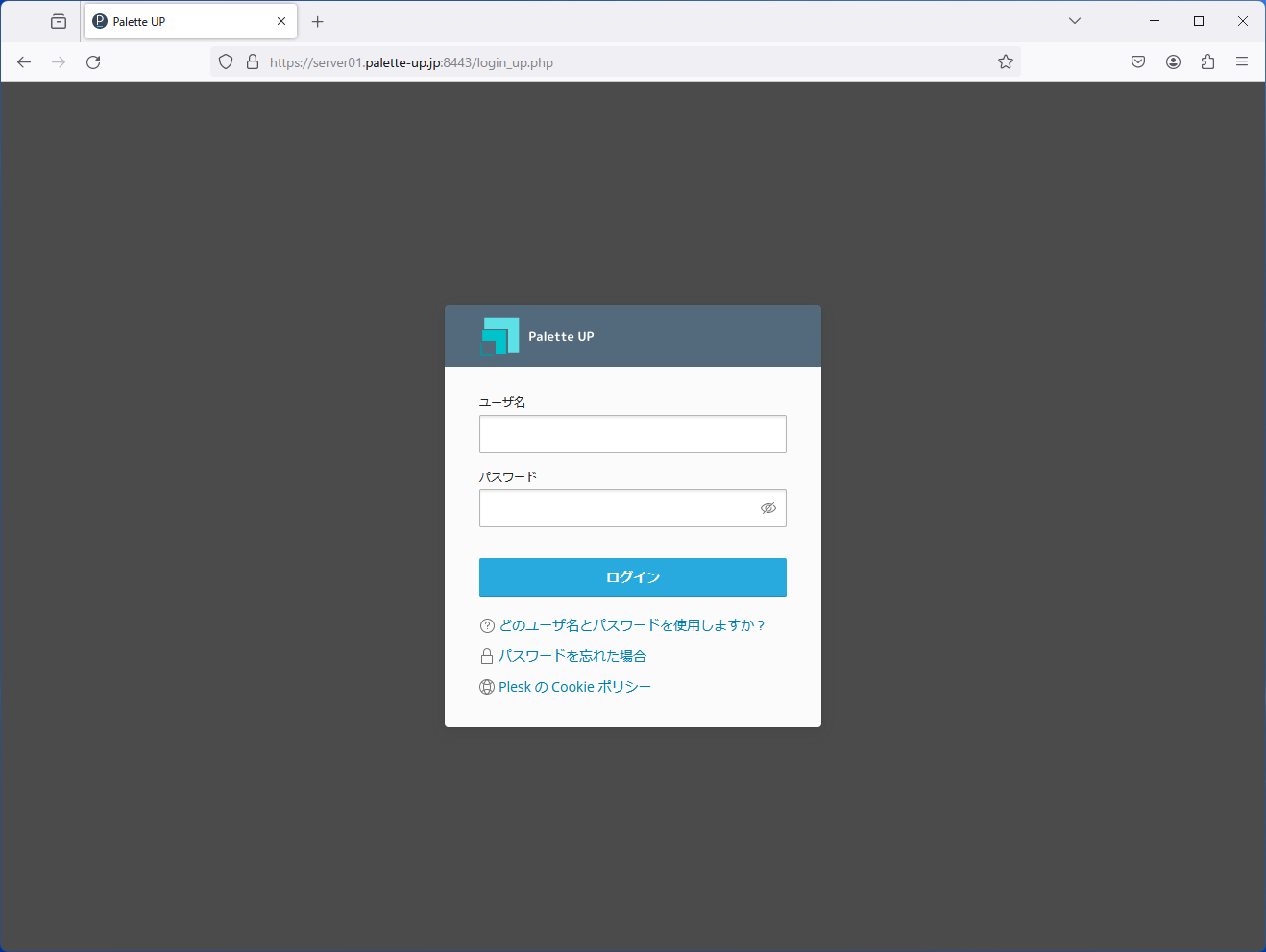Open the Plesk の Cookie ポリシー link

click(x=574, y=687)
